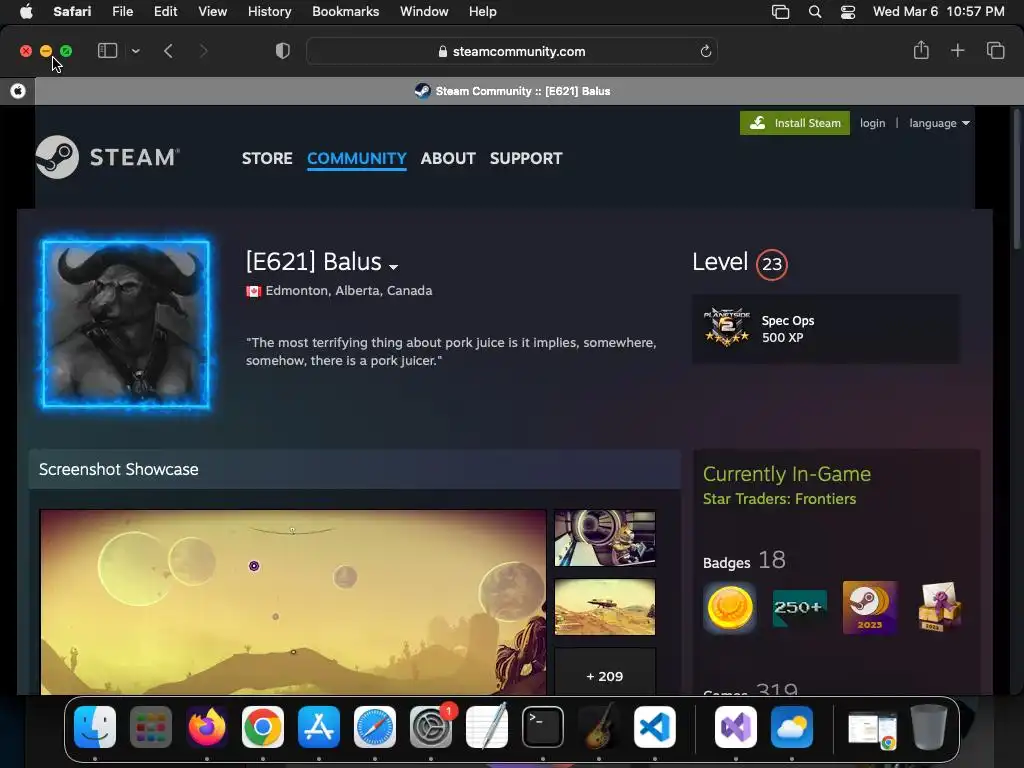Open Control Center icon in menu bar
Screen dimensions: 1024x768
click(848, 12)
